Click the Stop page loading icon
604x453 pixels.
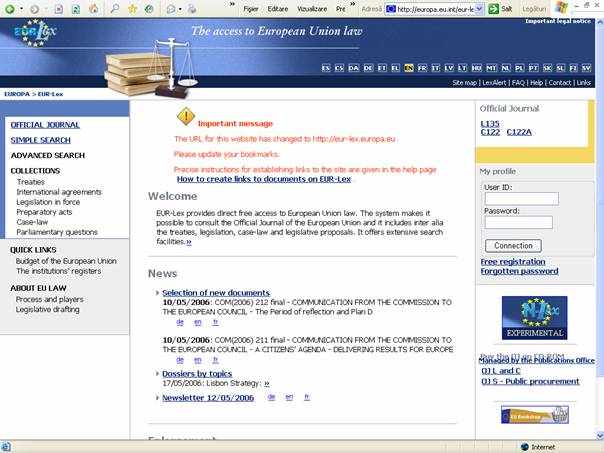click(59, 9)
